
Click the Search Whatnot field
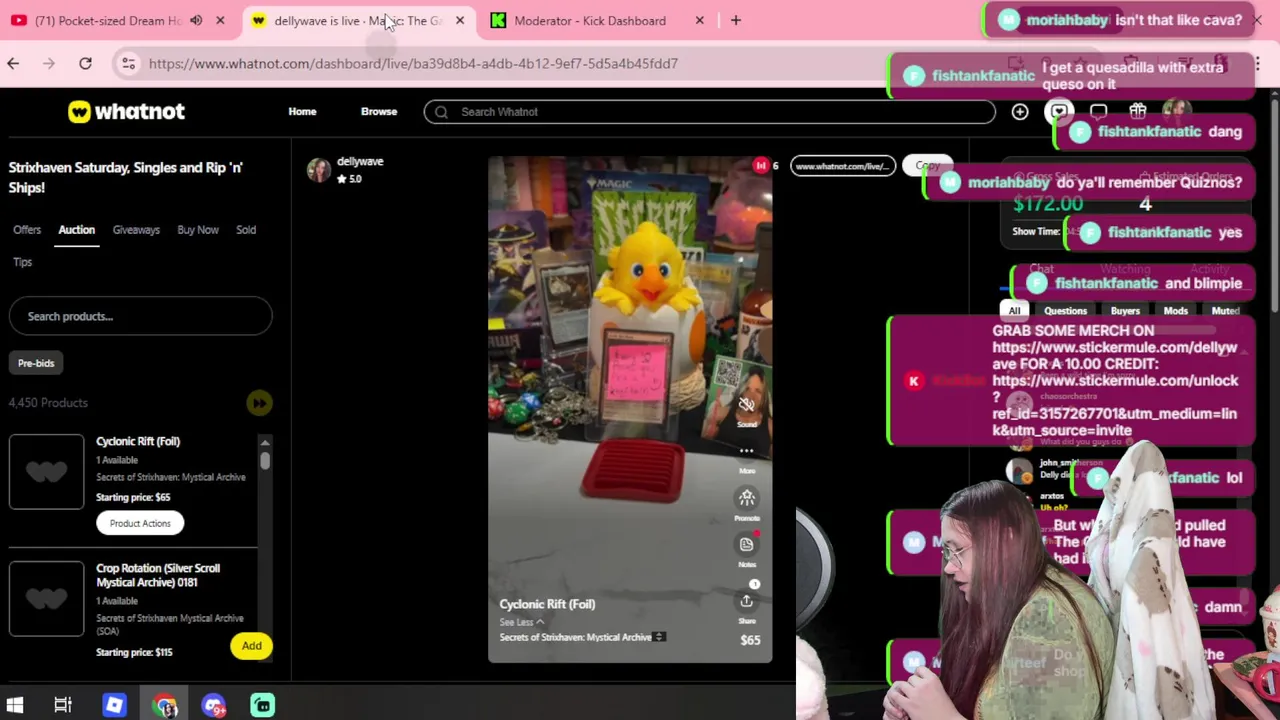pos(710,112)
